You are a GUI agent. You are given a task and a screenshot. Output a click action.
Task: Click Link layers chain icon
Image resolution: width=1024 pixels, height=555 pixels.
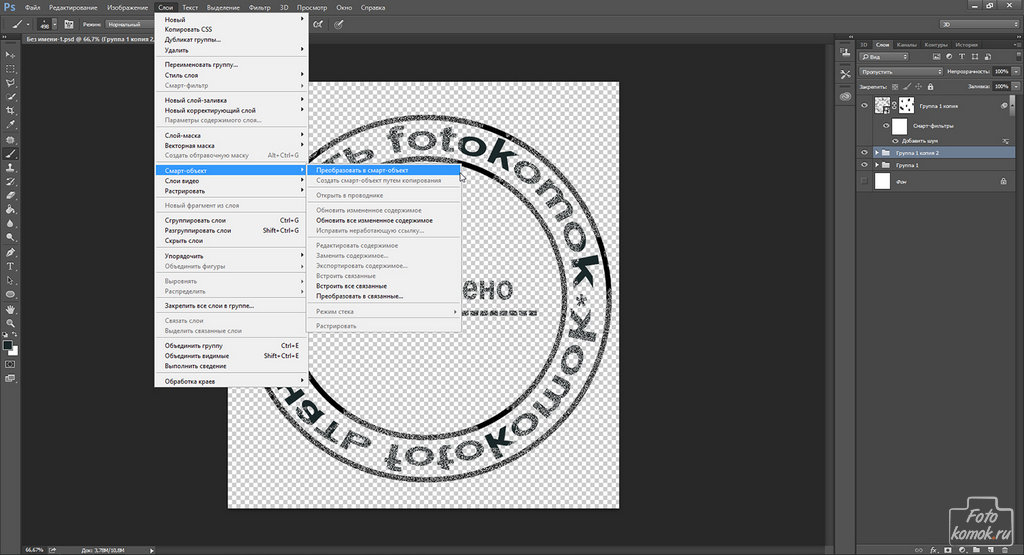[x=919, y=550]
